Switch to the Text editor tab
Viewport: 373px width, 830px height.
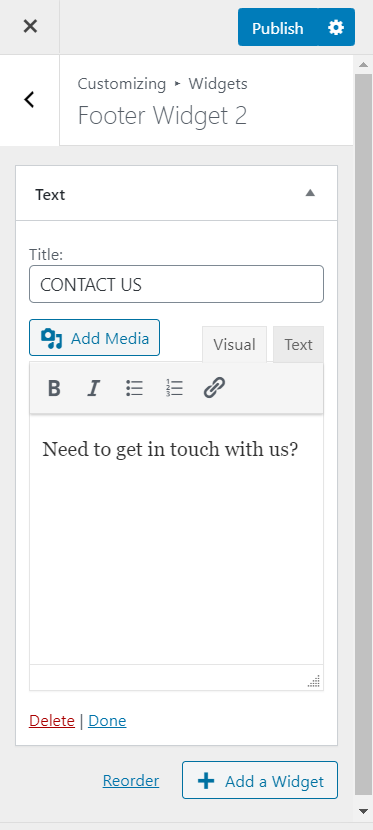pos(298,345)
